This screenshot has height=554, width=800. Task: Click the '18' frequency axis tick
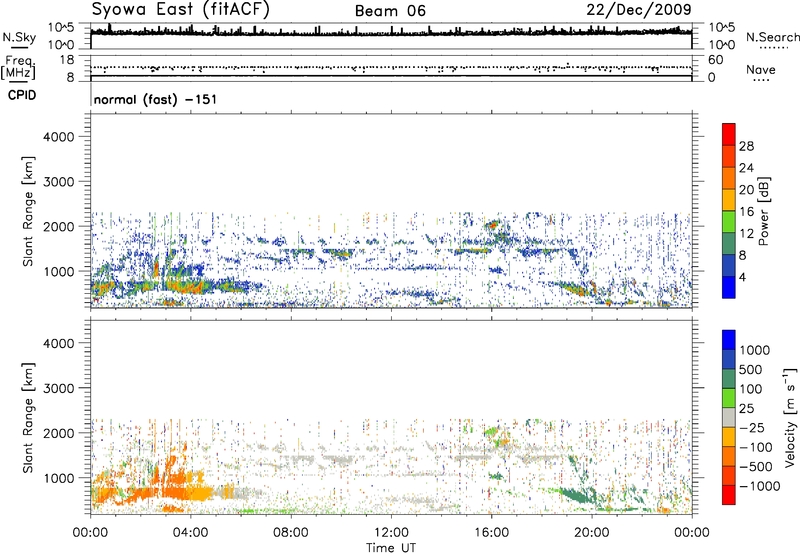click(66, 60)
